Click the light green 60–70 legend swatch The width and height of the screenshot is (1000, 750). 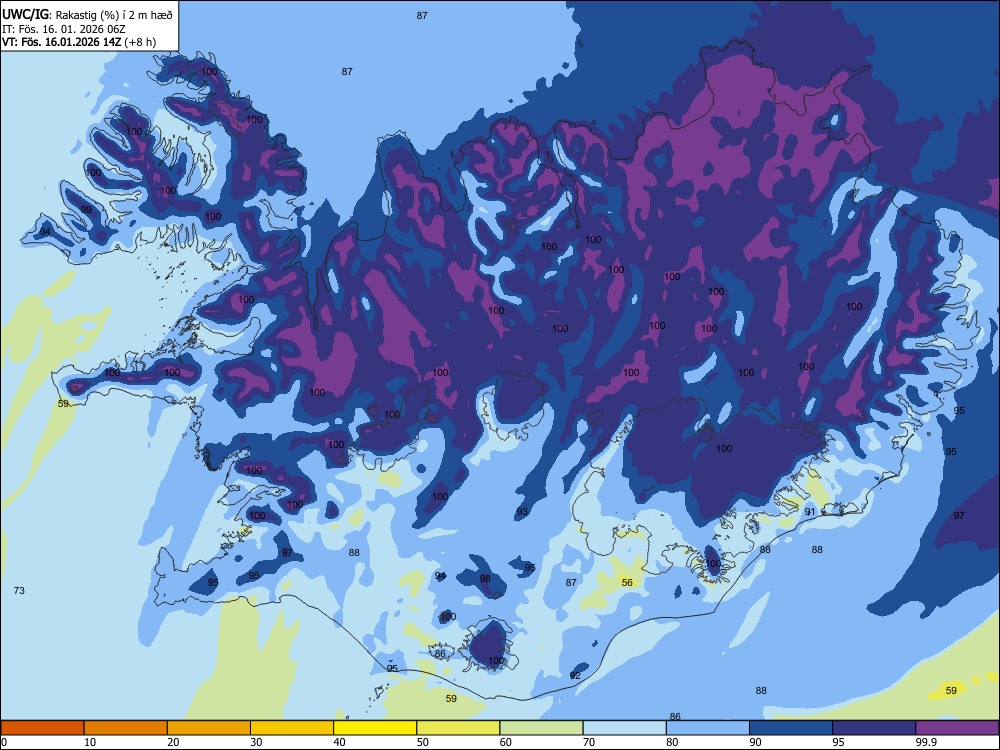[541, 728]
